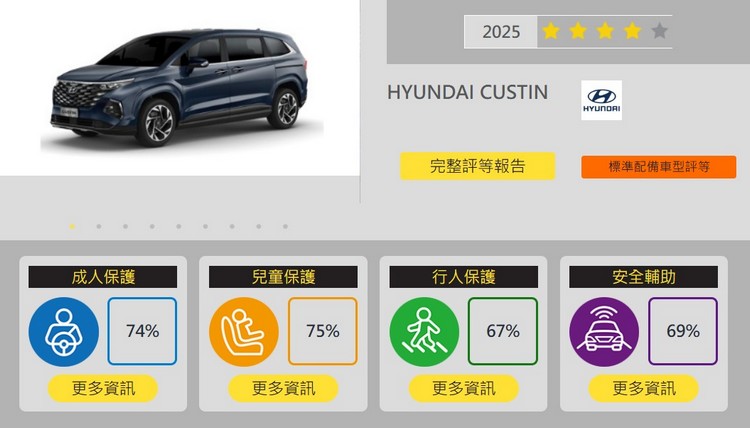
Task: Open 更多資訊 under 行人保護
Action: click(463, 388)
